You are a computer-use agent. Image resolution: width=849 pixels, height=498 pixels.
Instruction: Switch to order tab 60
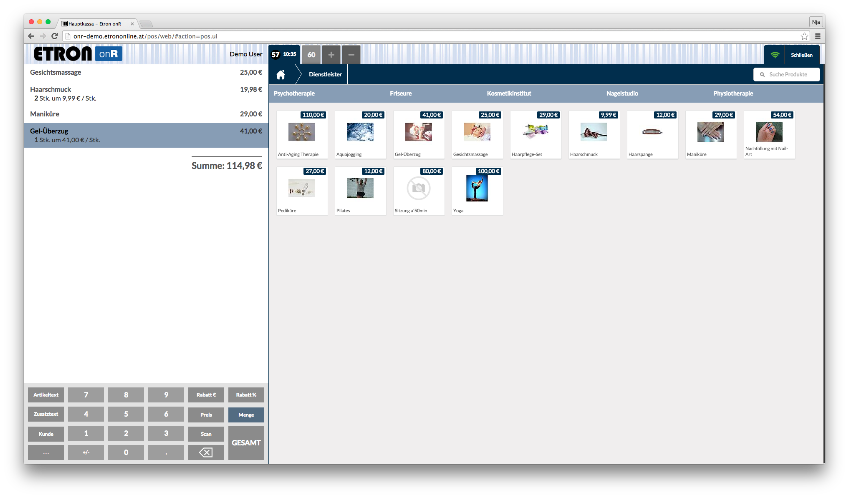click(x=311, y=54)
